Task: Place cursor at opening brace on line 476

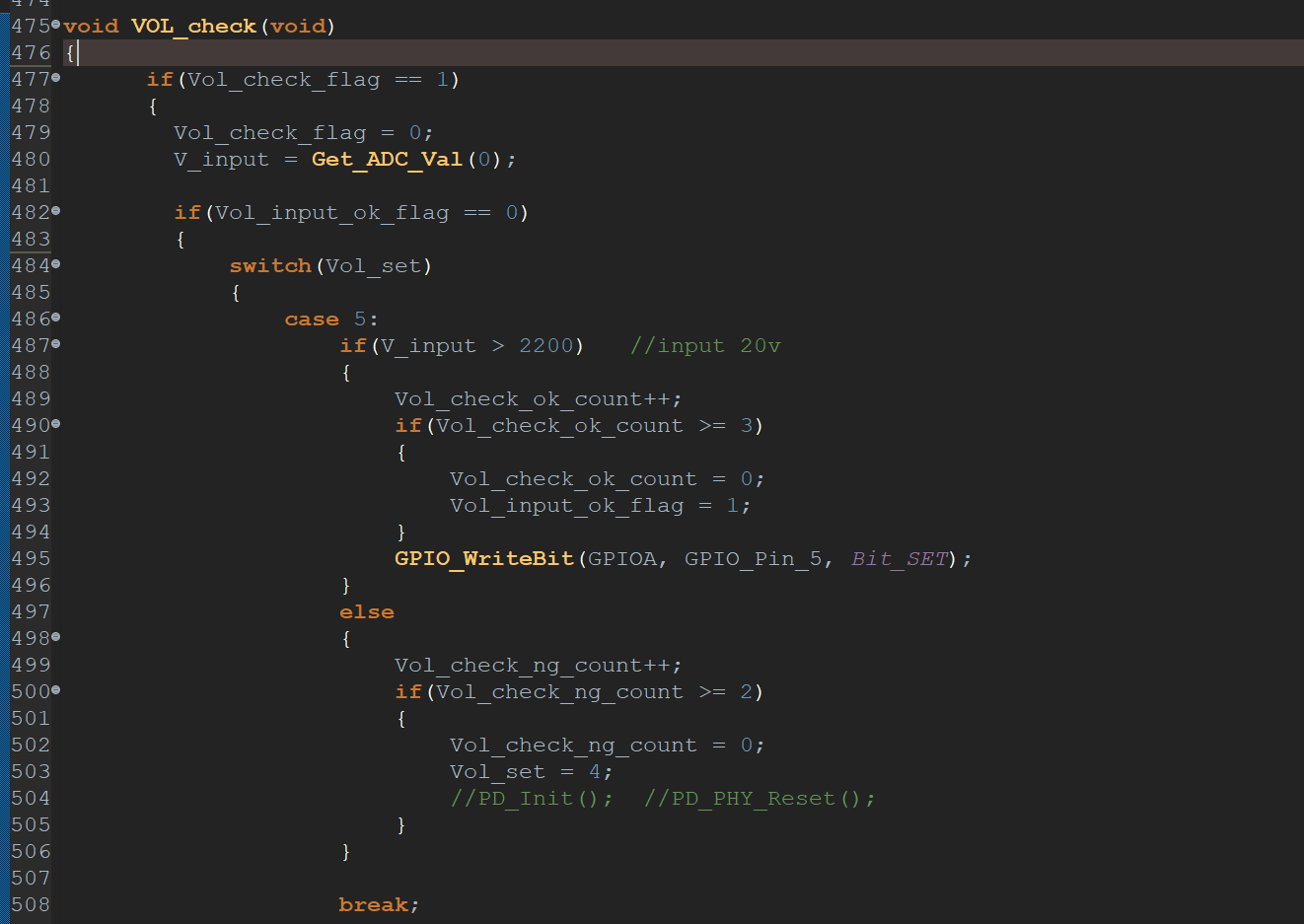Action: click(70, 53)
